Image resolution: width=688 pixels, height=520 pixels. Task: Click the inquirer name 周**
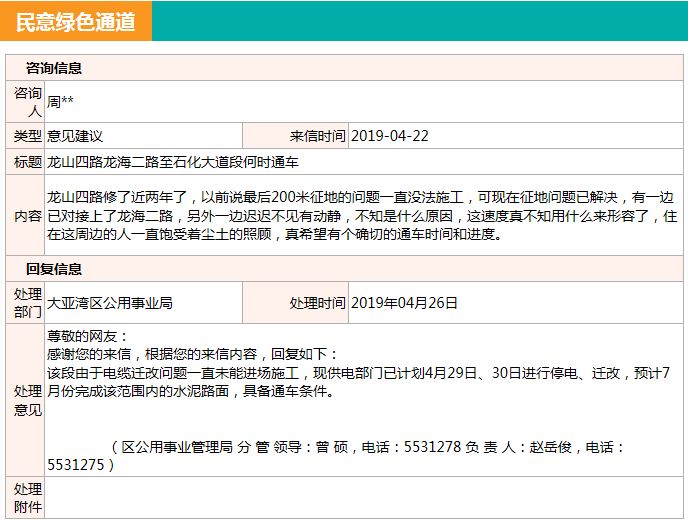coord(61,102)
